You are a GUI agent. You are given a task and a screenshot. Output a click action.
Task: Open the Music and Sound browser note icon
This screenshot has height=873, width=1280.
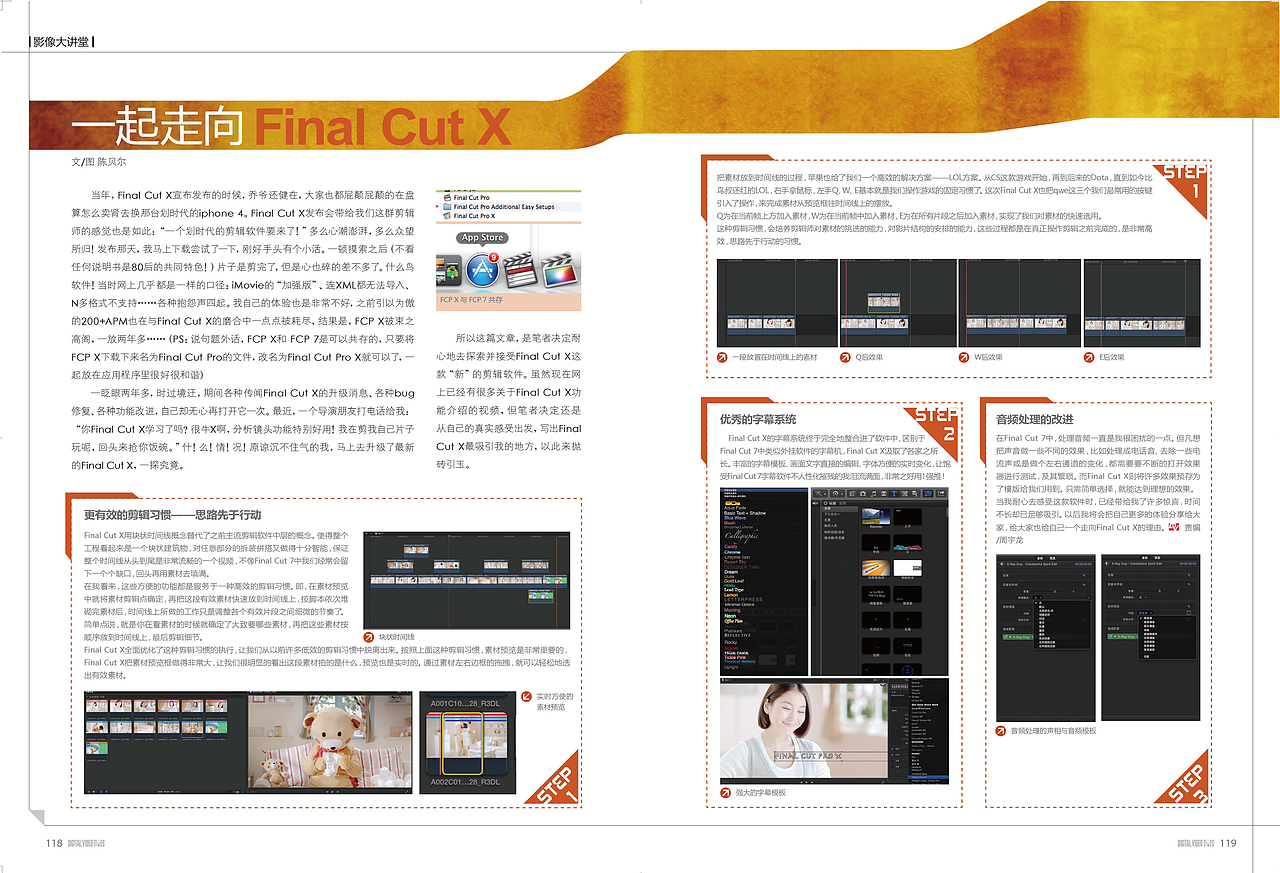pos(873,494)
